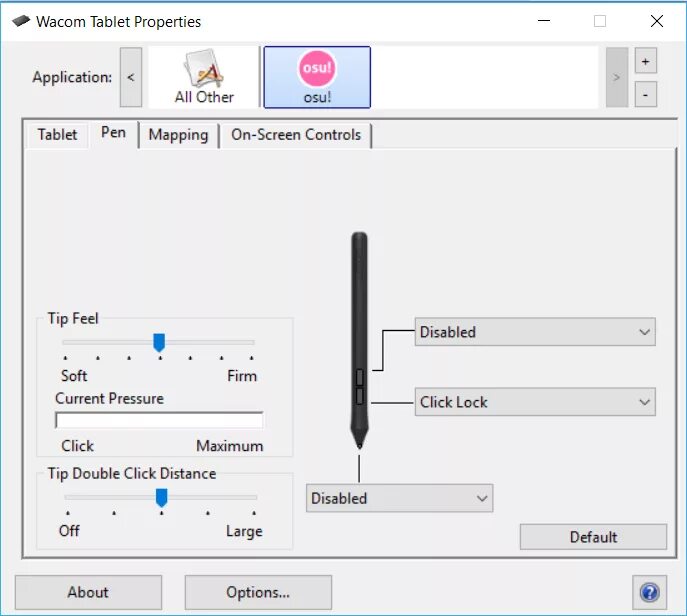Click the lower side button on pen image
Viewport: 687px width, 616px height.
coord(359,396)
